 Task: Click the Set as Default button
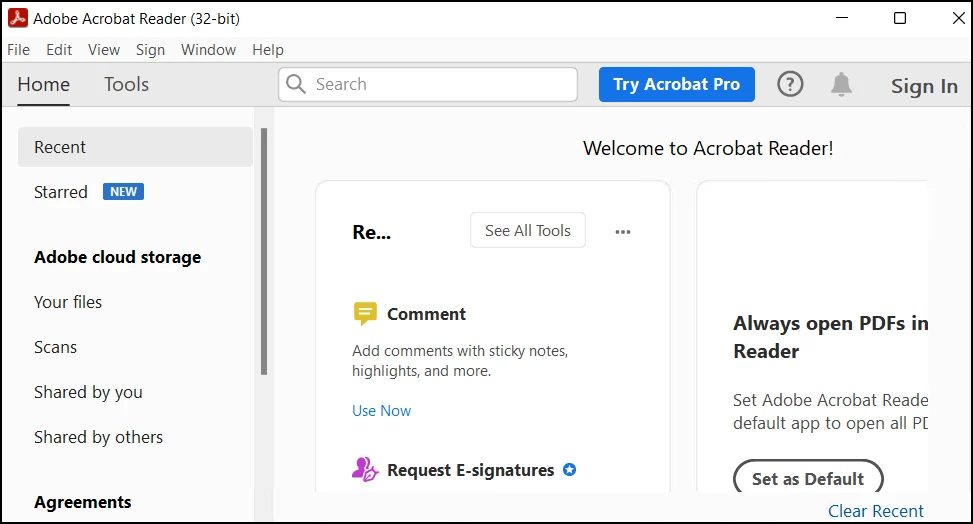[x=808, y=478]
